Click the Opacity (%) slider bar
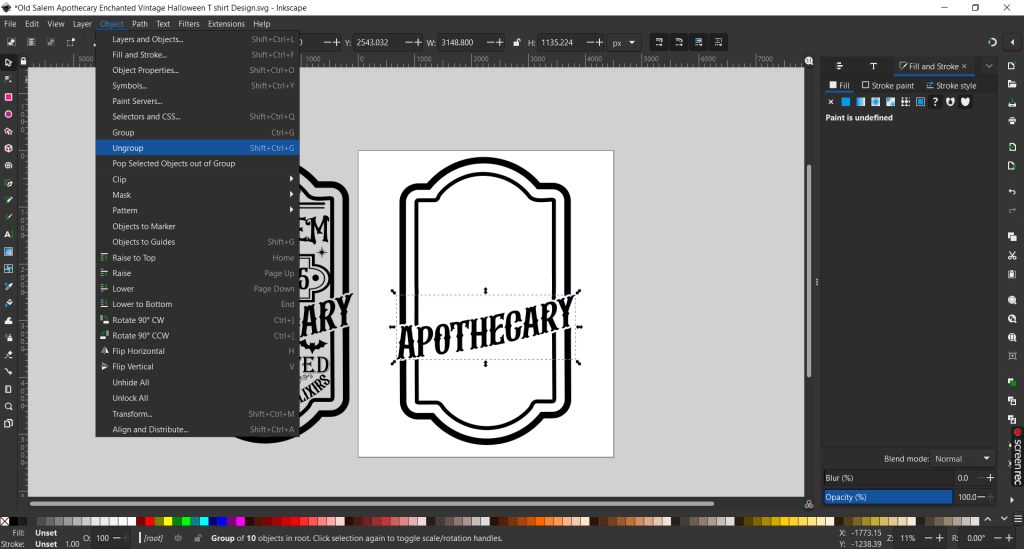 click(x=887, y=497)
